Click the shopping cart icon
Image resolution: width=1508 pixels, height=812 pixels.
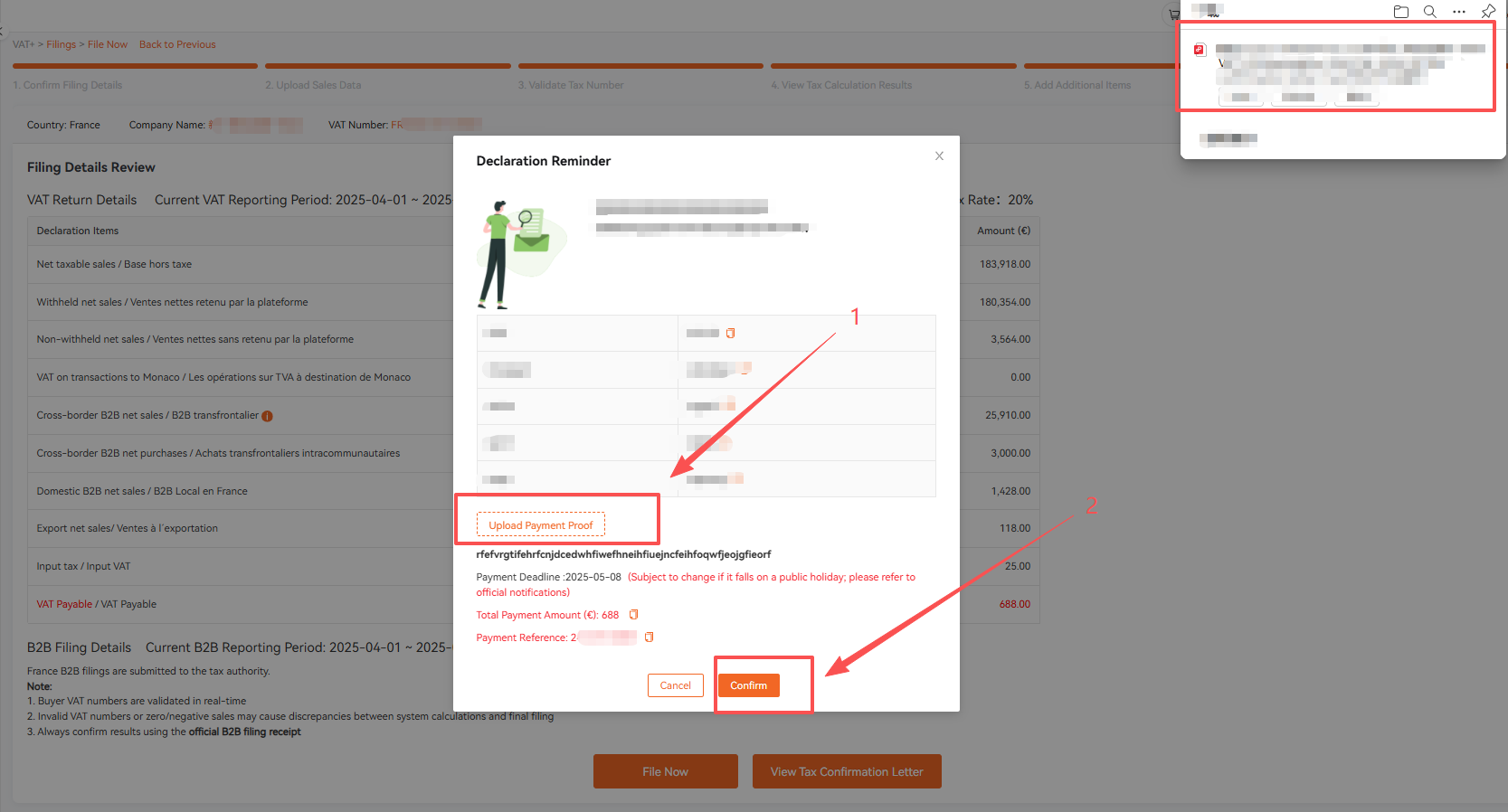click(1173, 14)
